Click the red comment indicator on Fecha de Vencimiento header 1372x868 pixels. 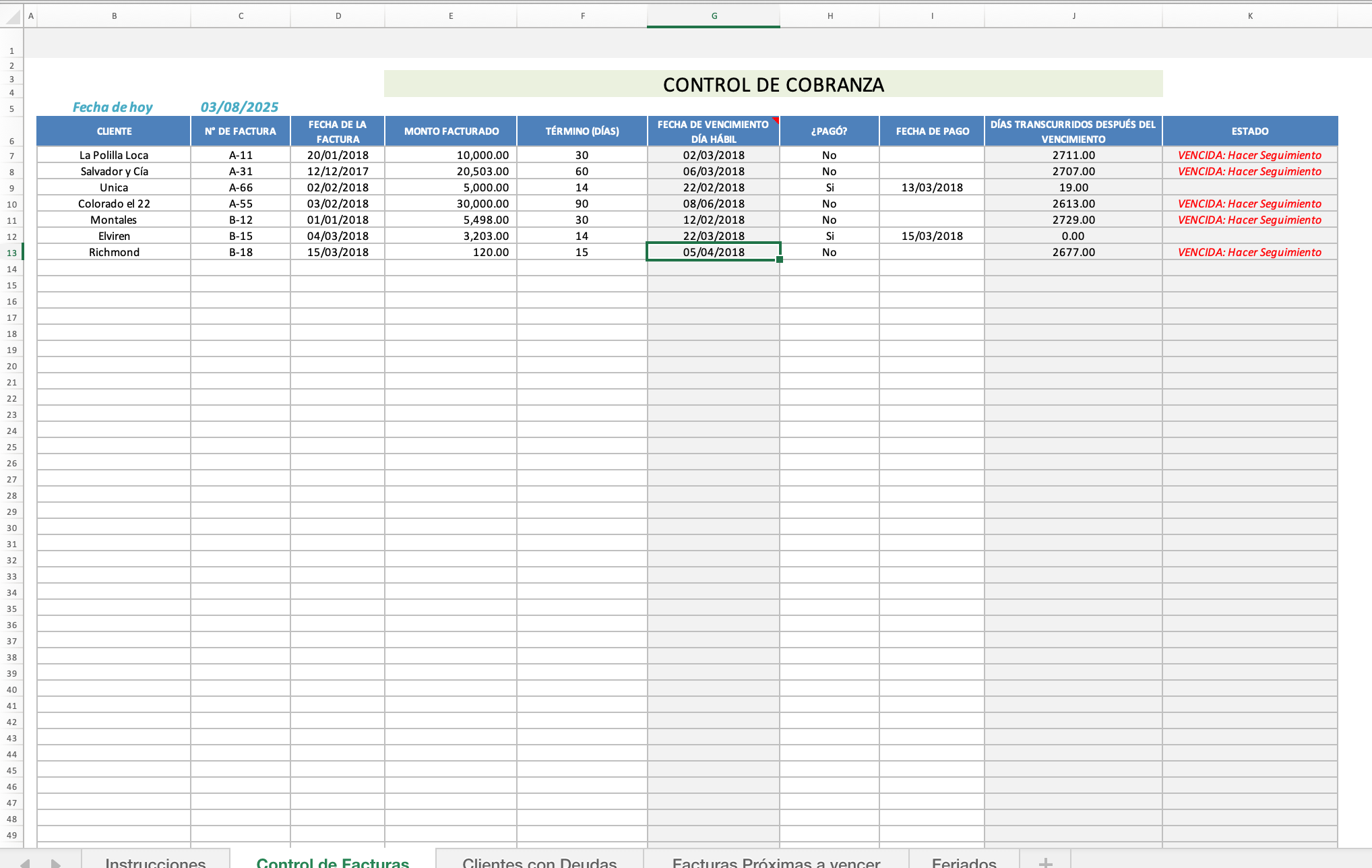(776, 120)
